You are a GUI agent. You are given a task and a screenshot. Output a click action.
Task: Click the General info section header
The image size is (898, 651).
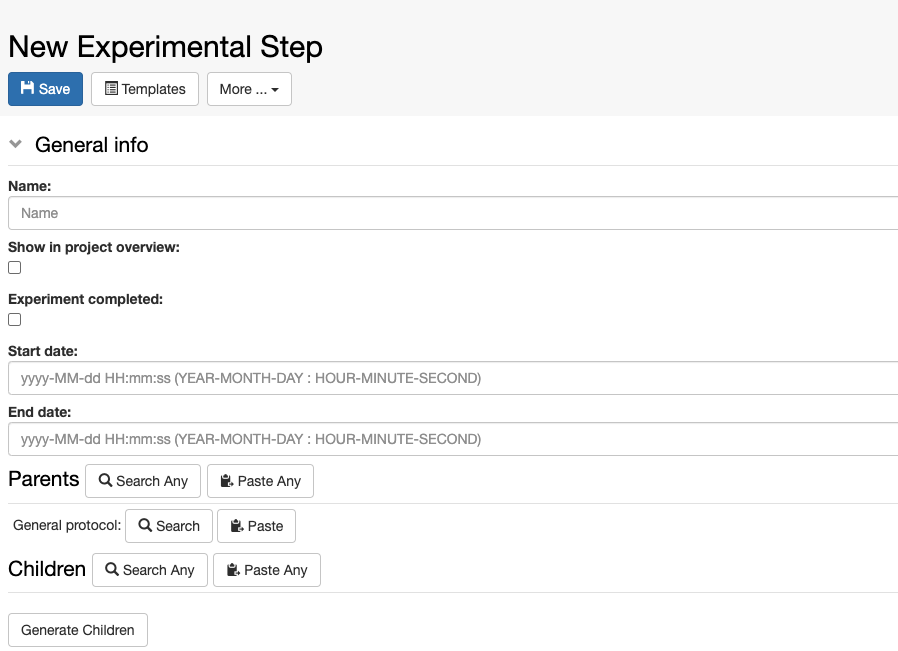tap(92, 145)
